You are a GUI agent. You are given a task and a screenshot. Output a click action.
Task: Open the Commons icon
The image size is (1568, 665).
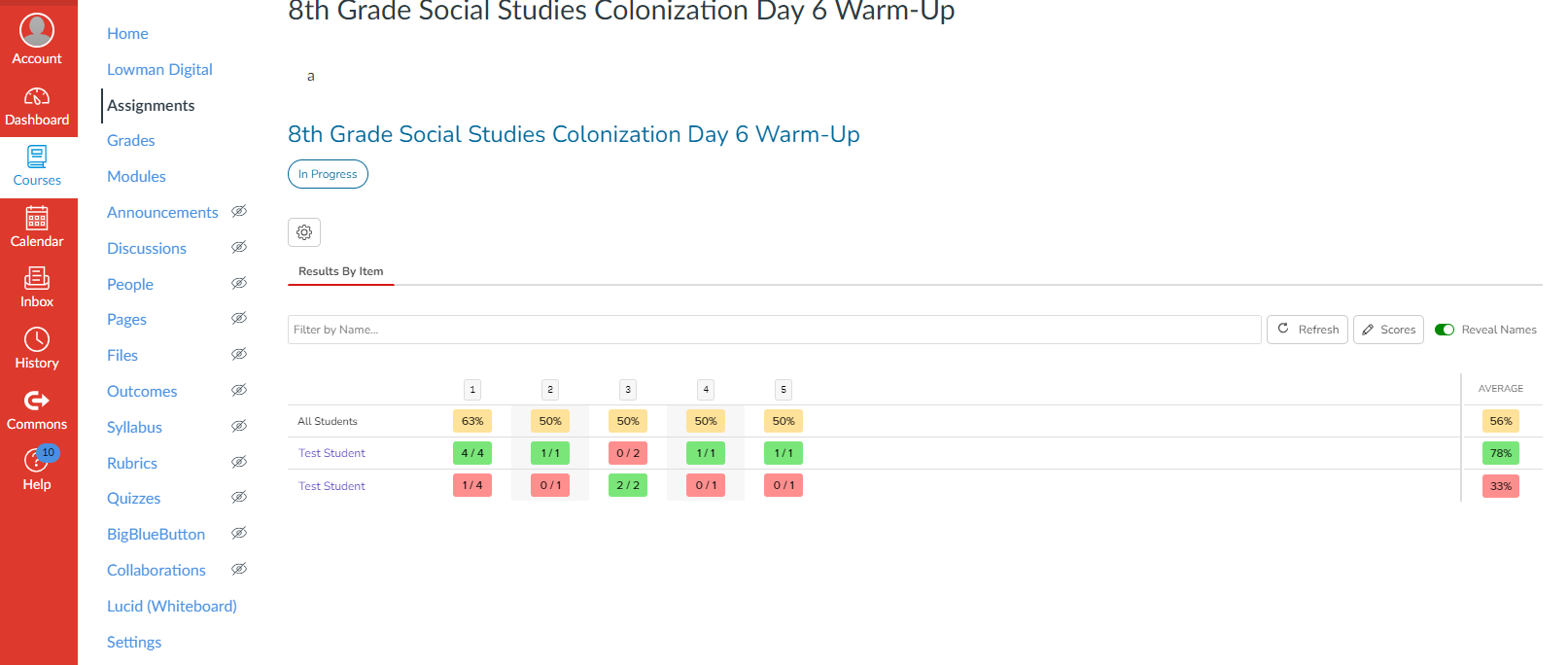pos(37,401)
